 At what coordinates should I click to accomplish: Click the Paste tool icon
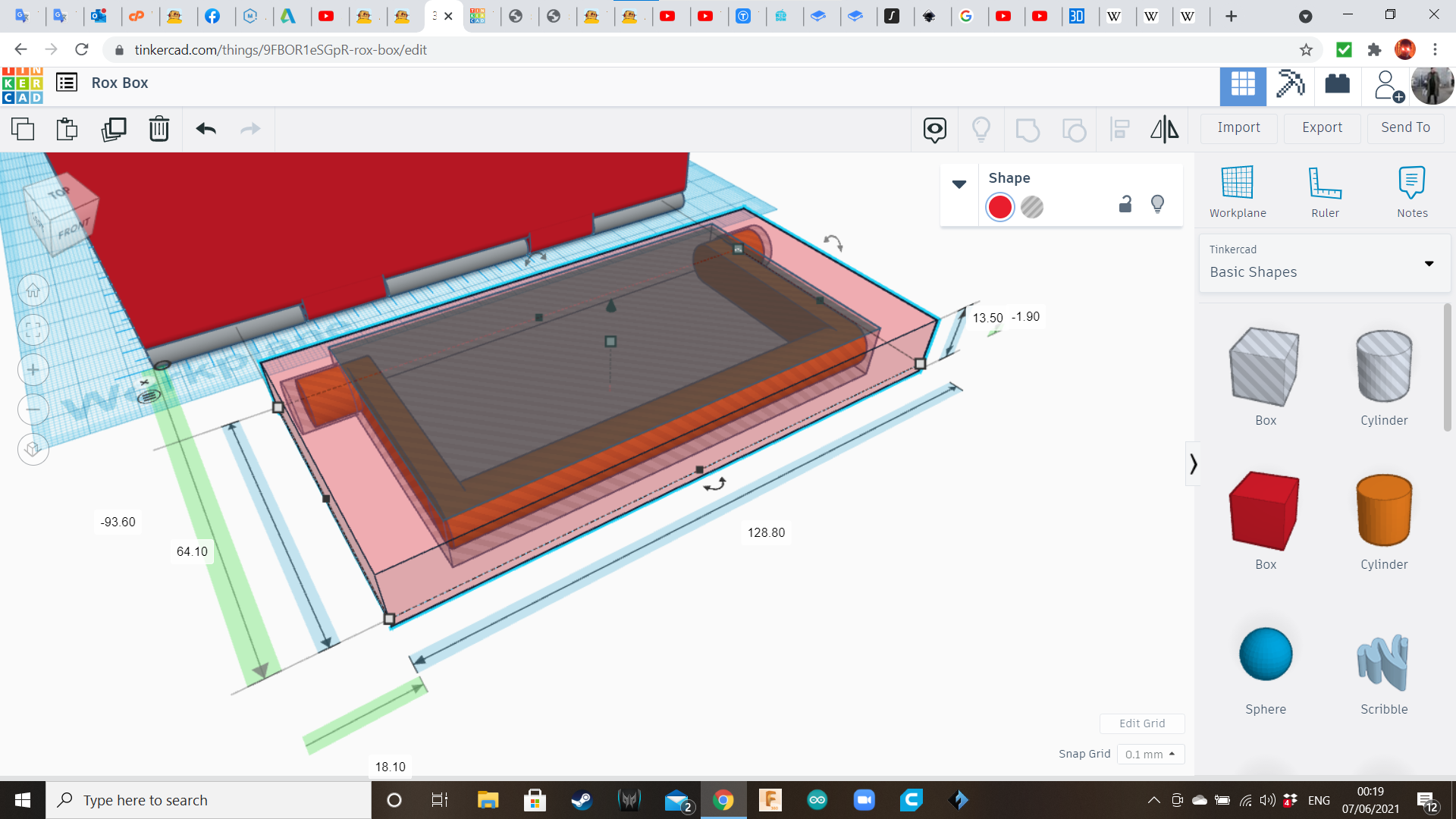tap(67, 129)
